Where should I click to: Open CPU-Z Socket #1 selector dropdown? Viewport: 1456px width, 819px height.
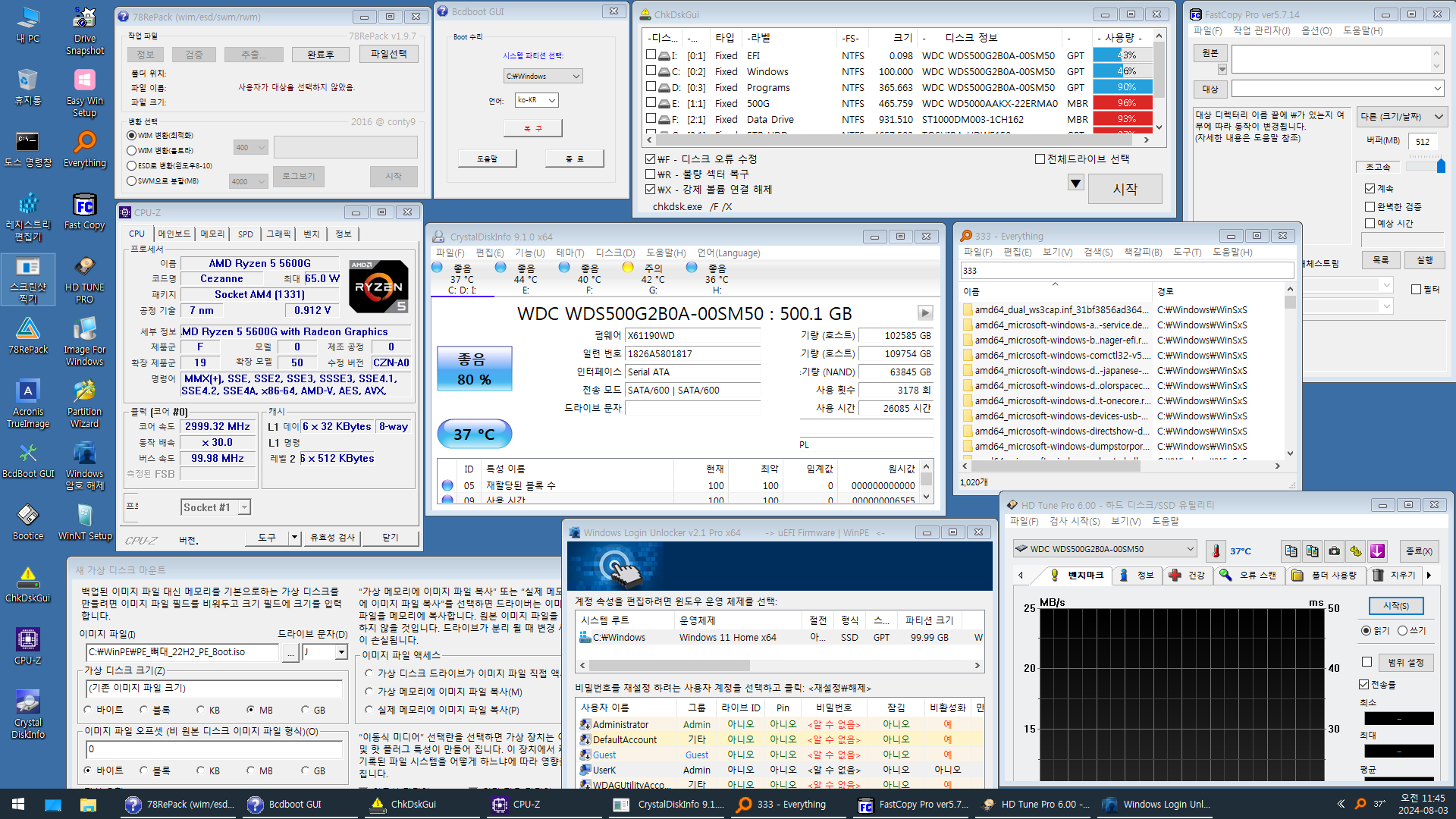click(x=216, y=507)
